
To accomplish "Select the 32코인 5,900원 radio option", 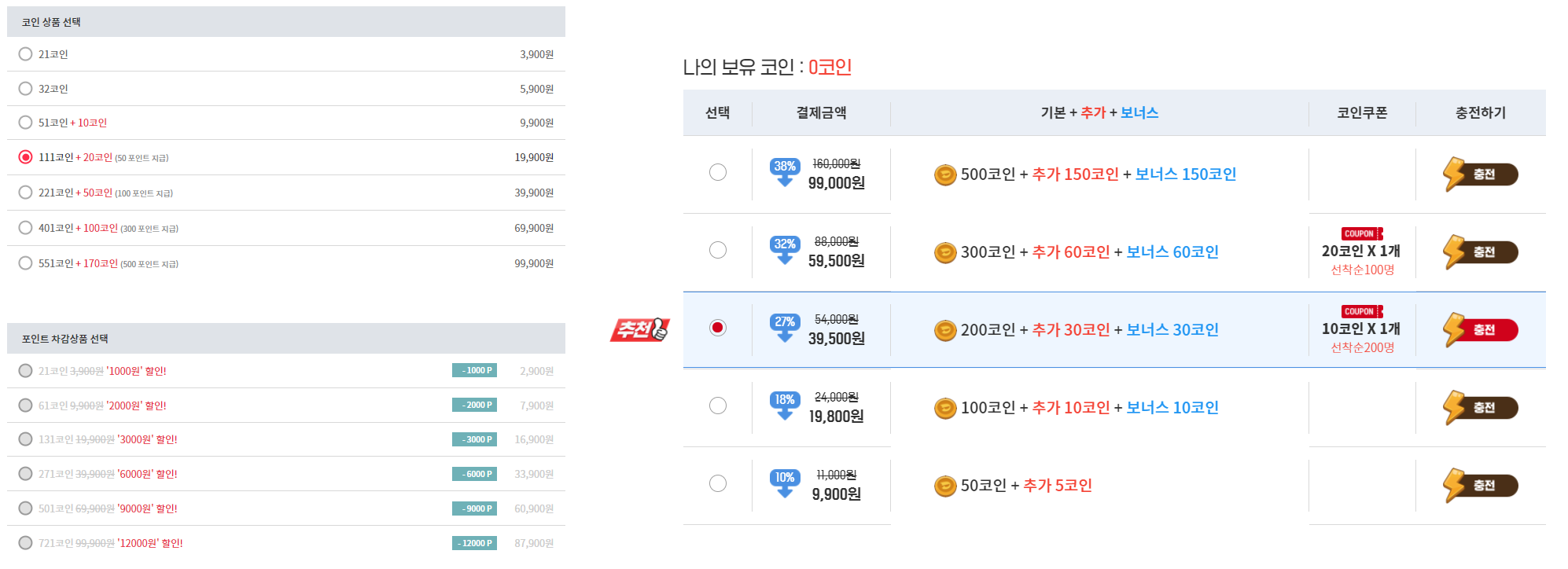I will pyautogui.click(x=25, y=89).
